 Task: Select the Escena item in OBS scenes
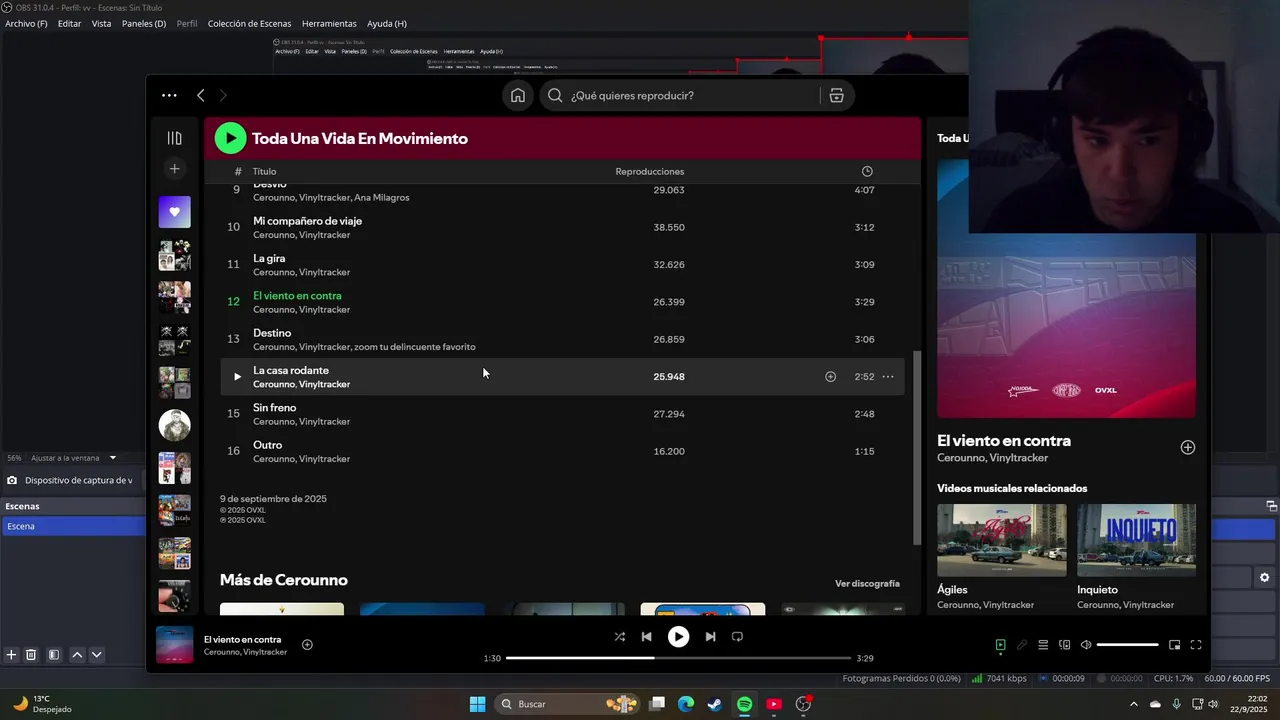pos(73,526)
